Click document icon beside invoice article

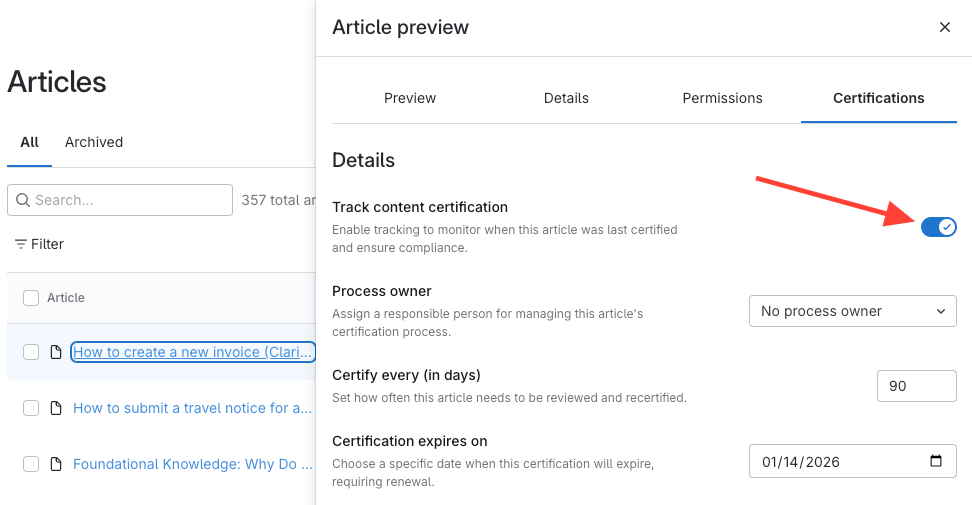tap(56, 352)
